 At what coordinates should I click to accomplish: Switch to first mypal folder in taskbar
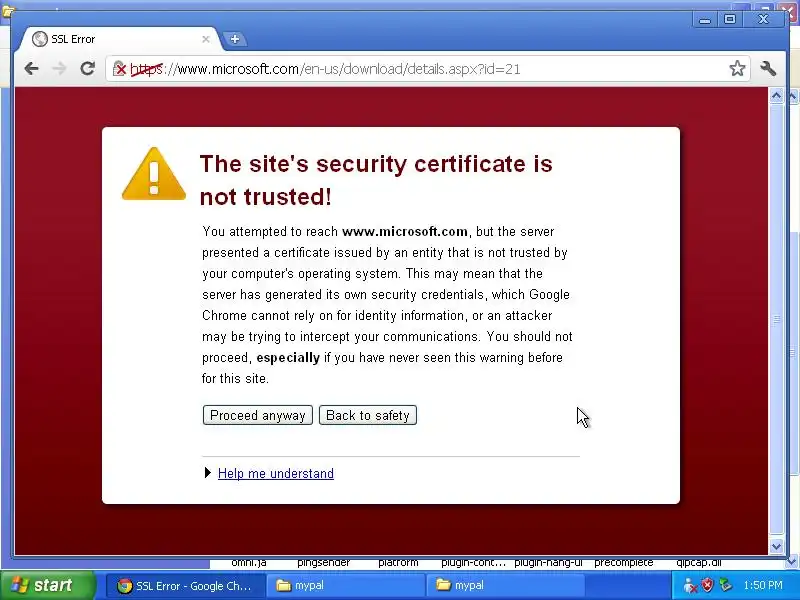coord(346,586)
